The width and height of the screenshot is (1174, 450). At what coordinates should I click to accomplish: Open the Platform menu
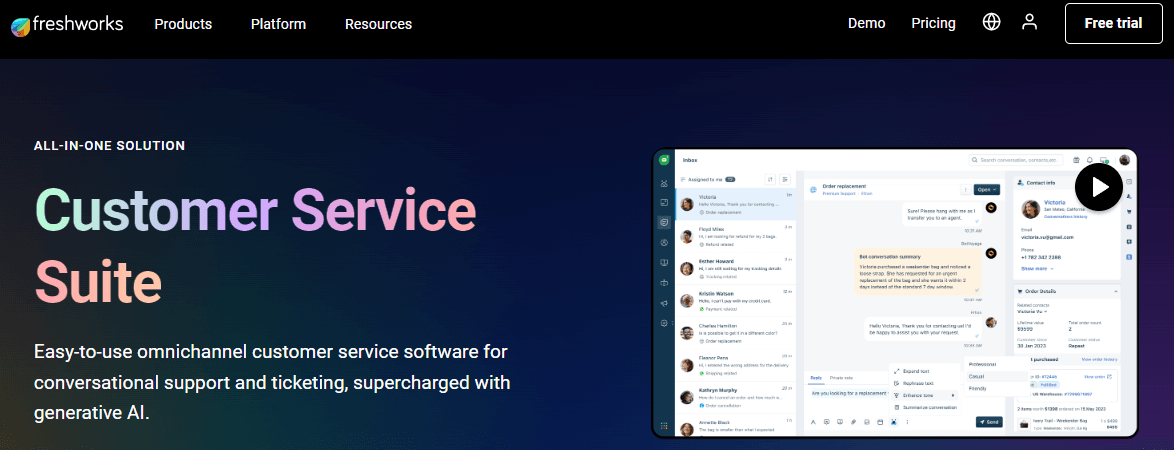(278, 23)
